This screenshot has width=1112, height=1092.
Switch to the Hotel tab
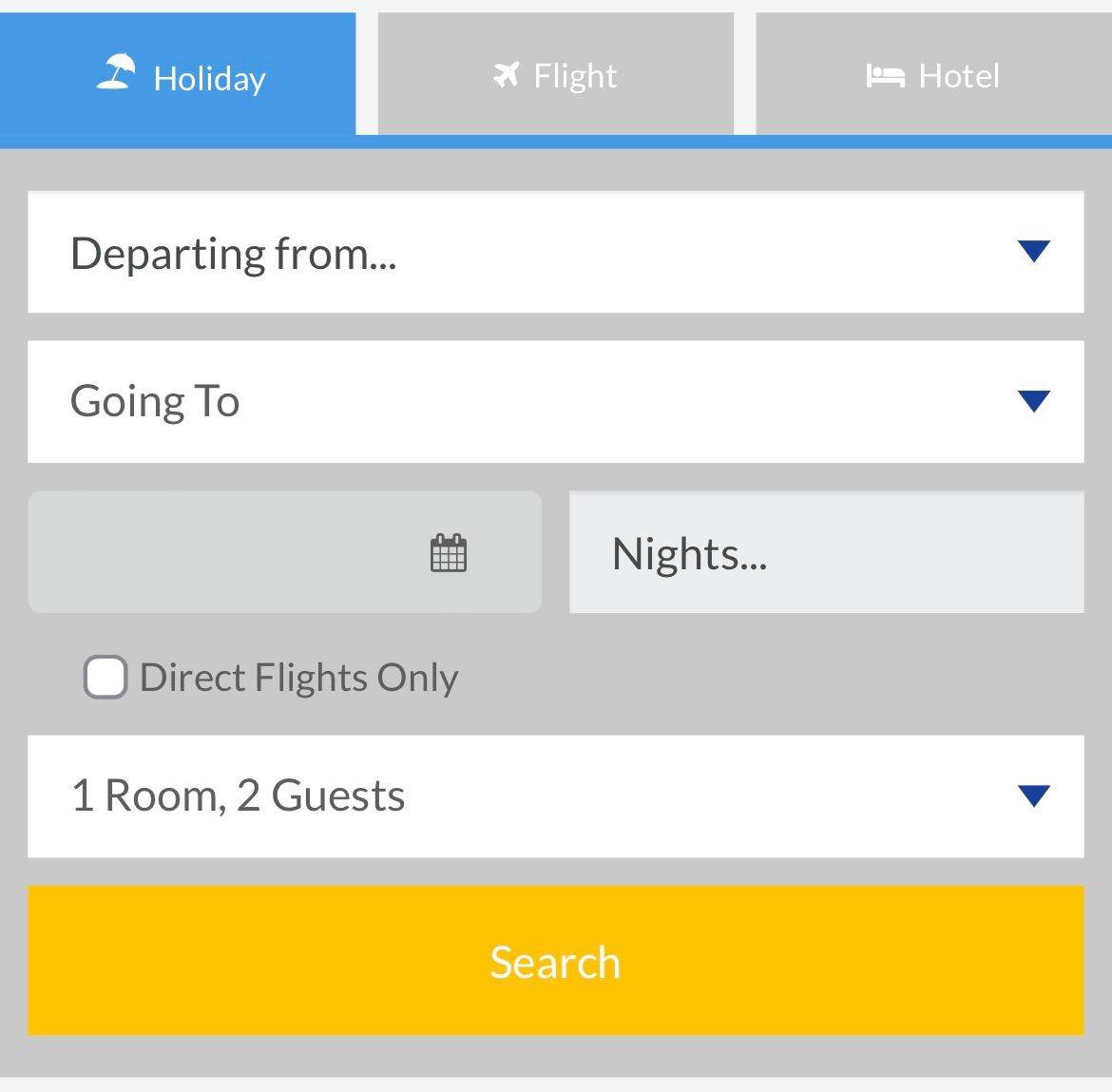tap(933, 74)
